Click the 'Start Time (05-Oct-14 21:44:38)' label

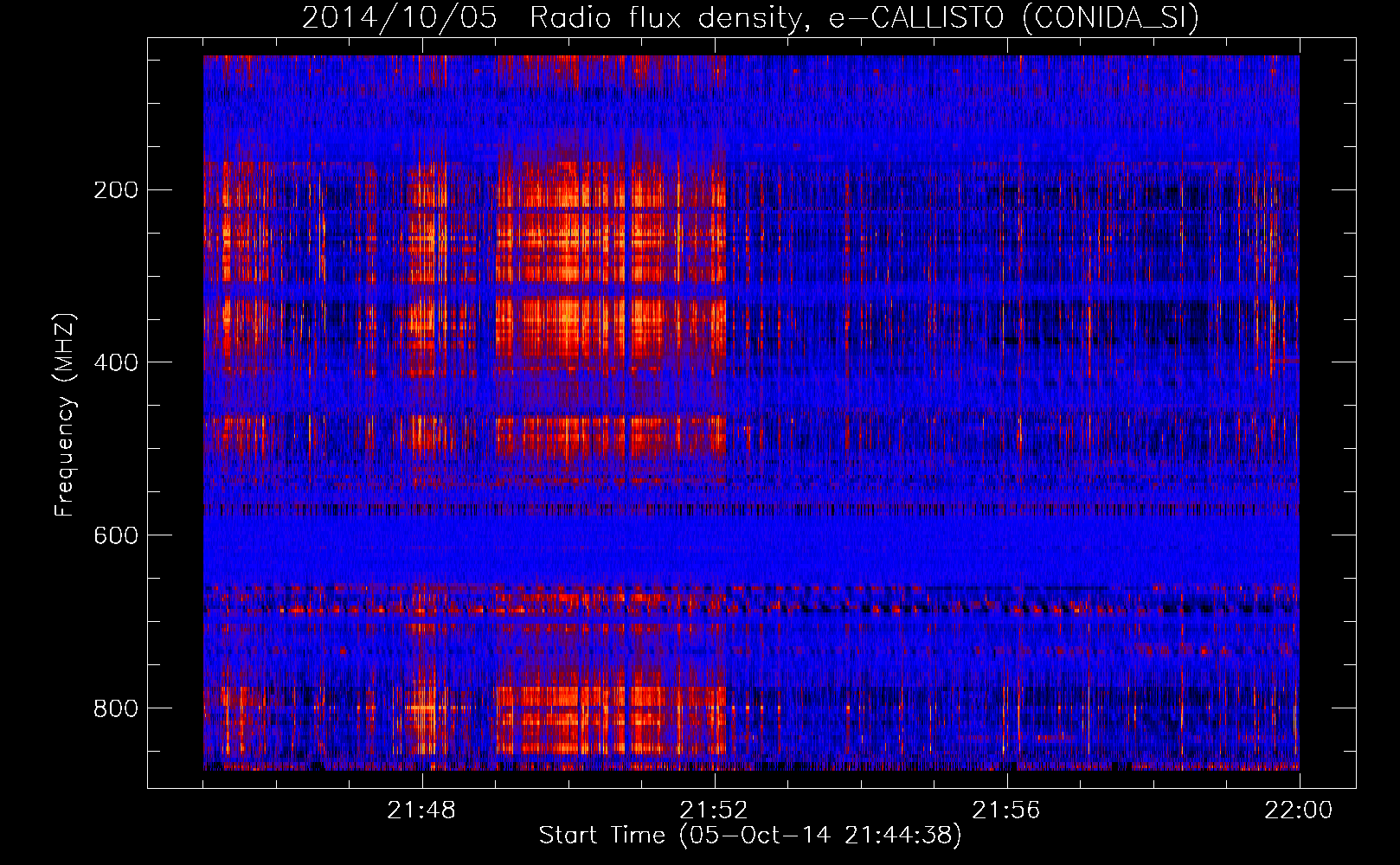pos(750,836)
